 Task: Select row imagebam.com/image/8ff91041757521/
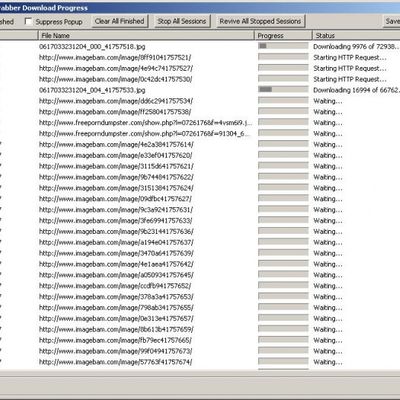click(115, 57)
